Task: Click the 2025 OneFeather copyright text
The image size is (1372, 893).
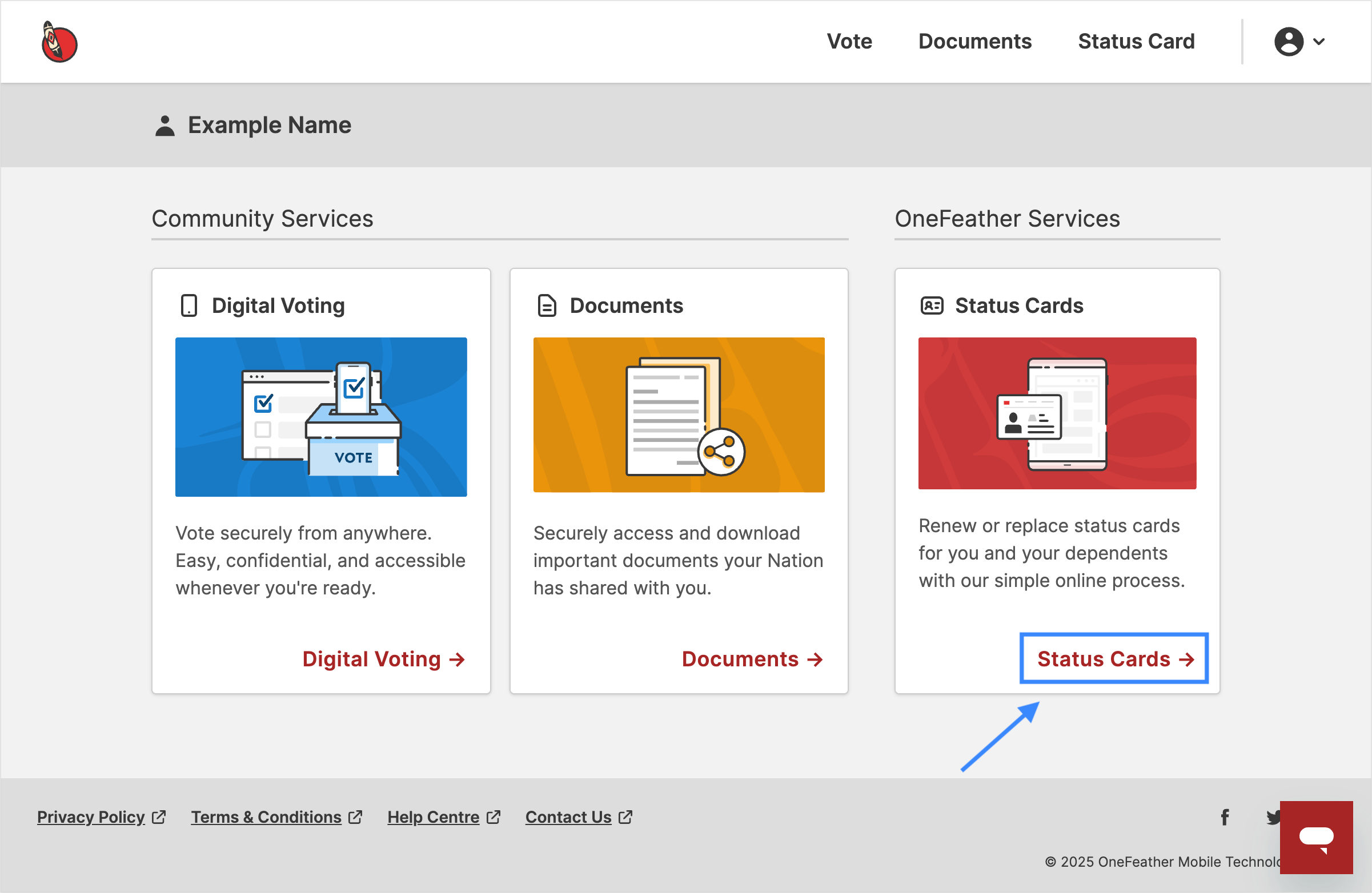Action: 1162,862
